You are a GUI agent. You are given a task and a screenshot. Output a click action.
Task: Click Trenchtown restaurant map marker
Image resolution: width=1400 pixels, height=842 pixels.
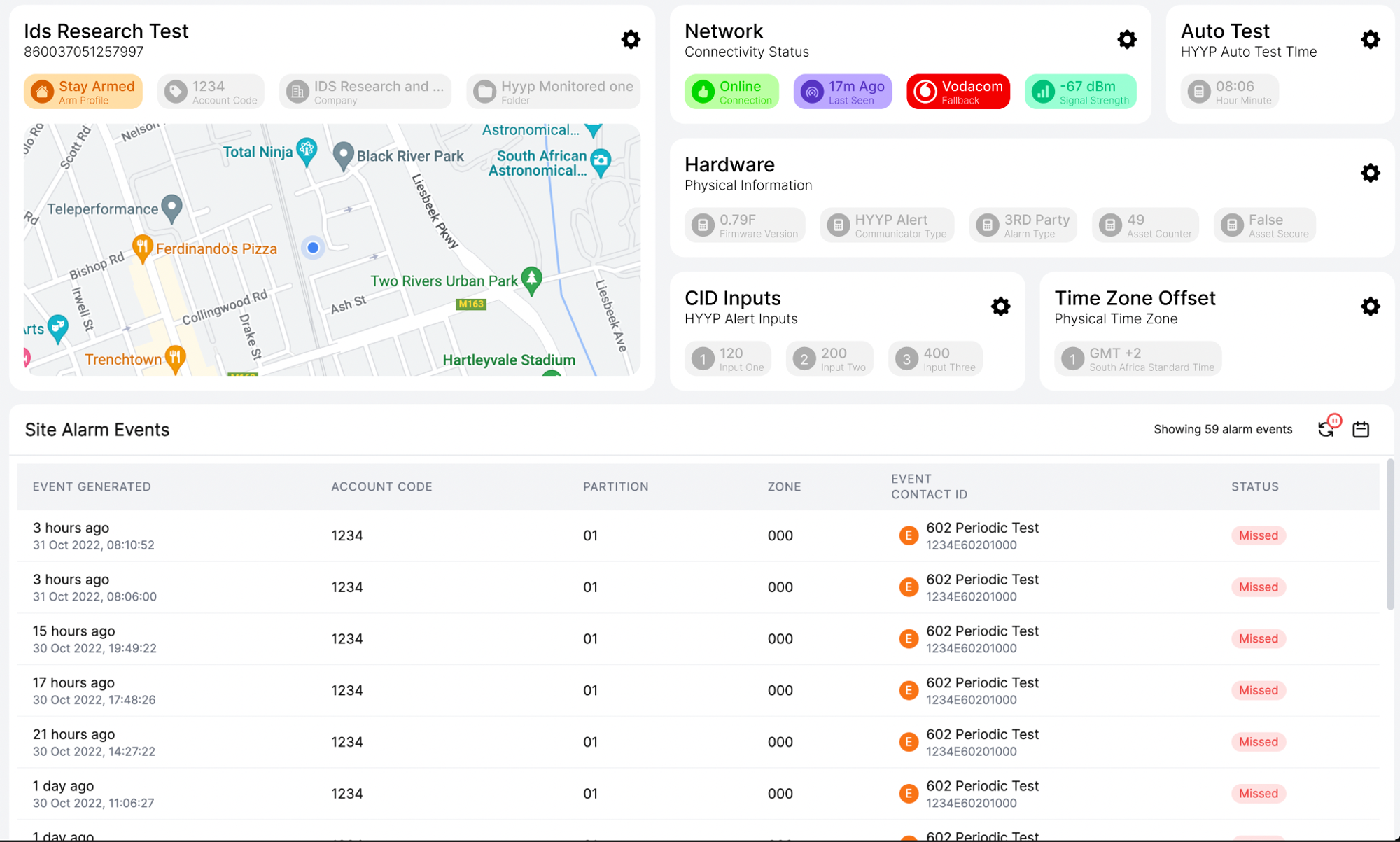point(175,359)
